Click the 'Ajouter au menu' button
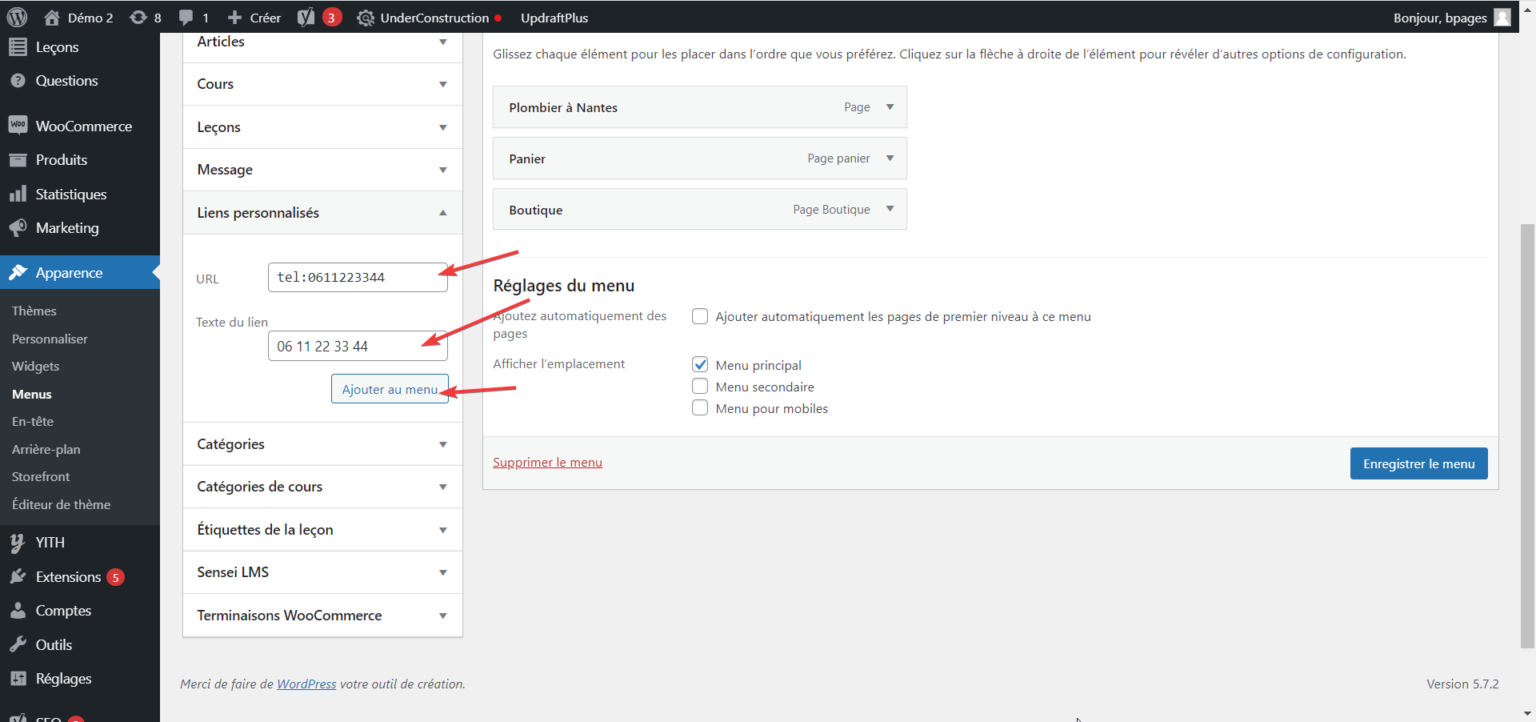 pos(390,388)
